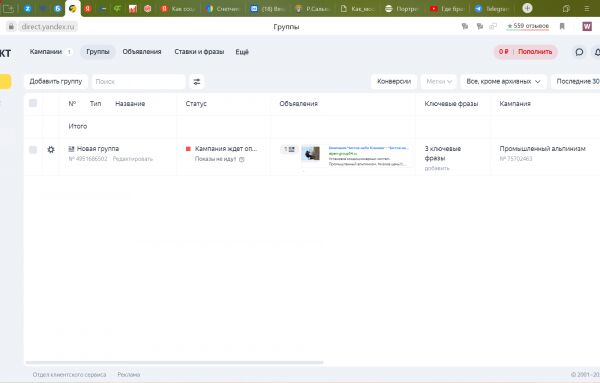Viewport: 600px width, 383px height.
Task: Open gear settings for Новая группа row
Action: (x=51, y=150)
